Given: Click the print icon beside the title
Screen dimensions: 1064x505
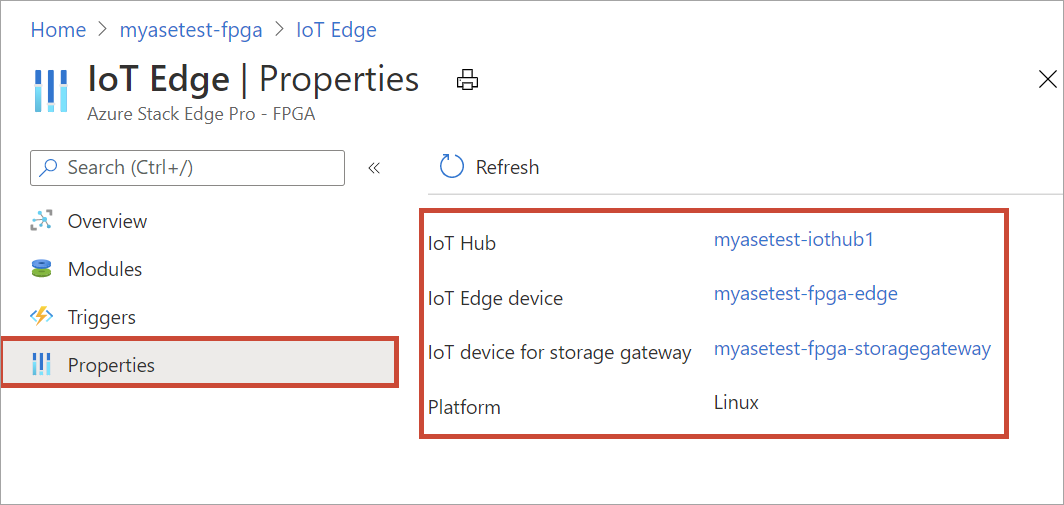Looking at the screenshot, I should (467, 81).
